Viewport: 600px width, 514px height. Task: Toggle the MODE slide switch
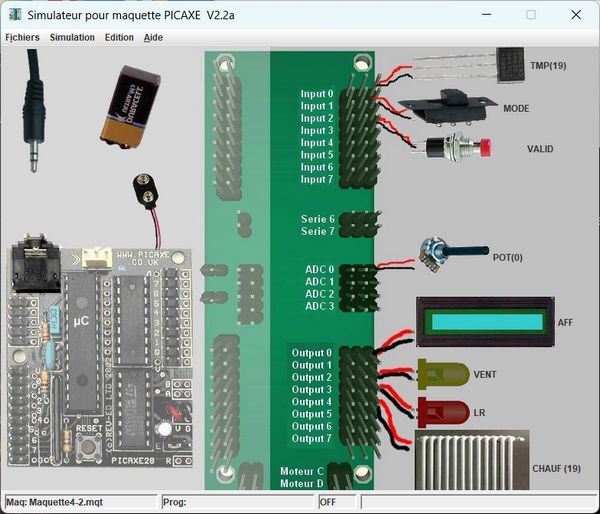coord(448,104)
